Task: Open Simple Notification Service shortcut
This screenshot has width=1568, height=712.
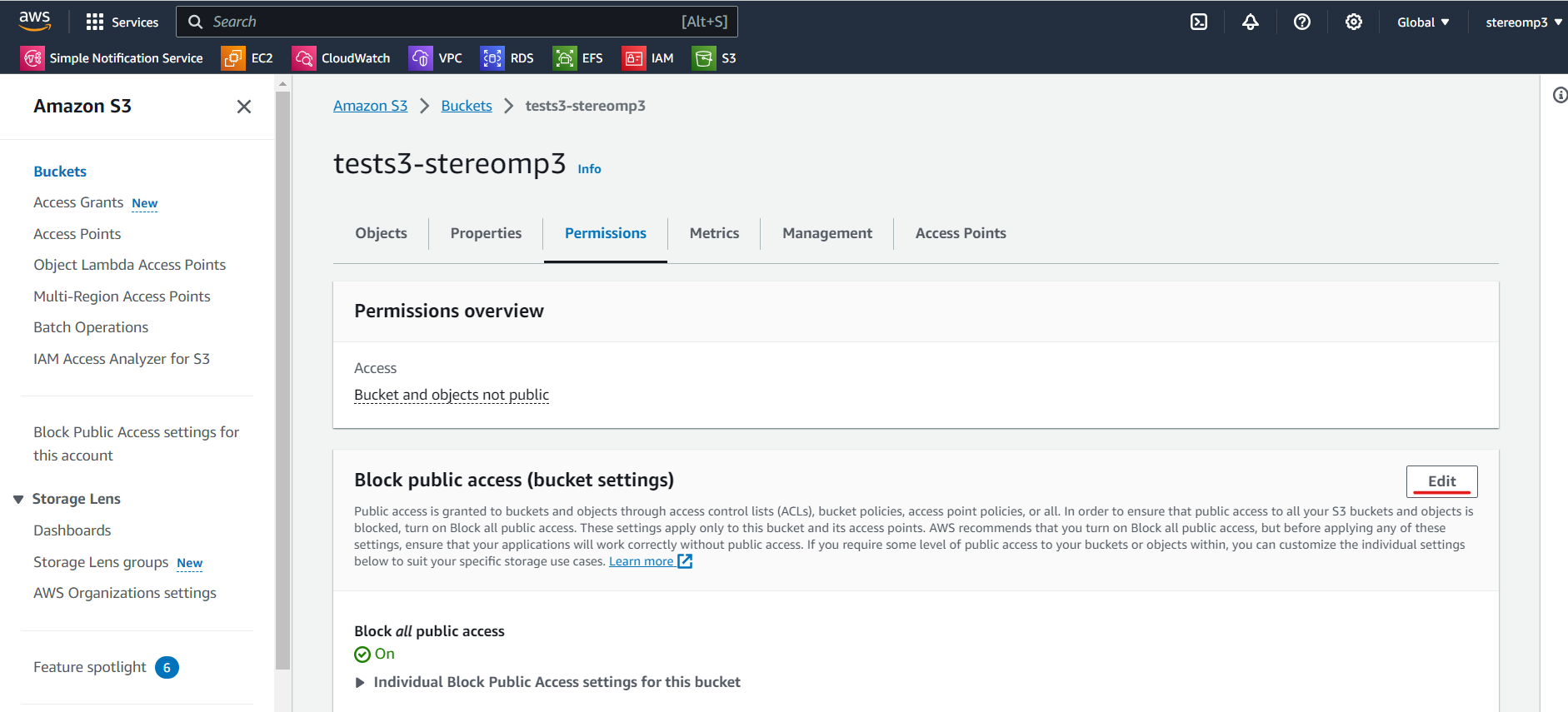Action: click(112, 58)
